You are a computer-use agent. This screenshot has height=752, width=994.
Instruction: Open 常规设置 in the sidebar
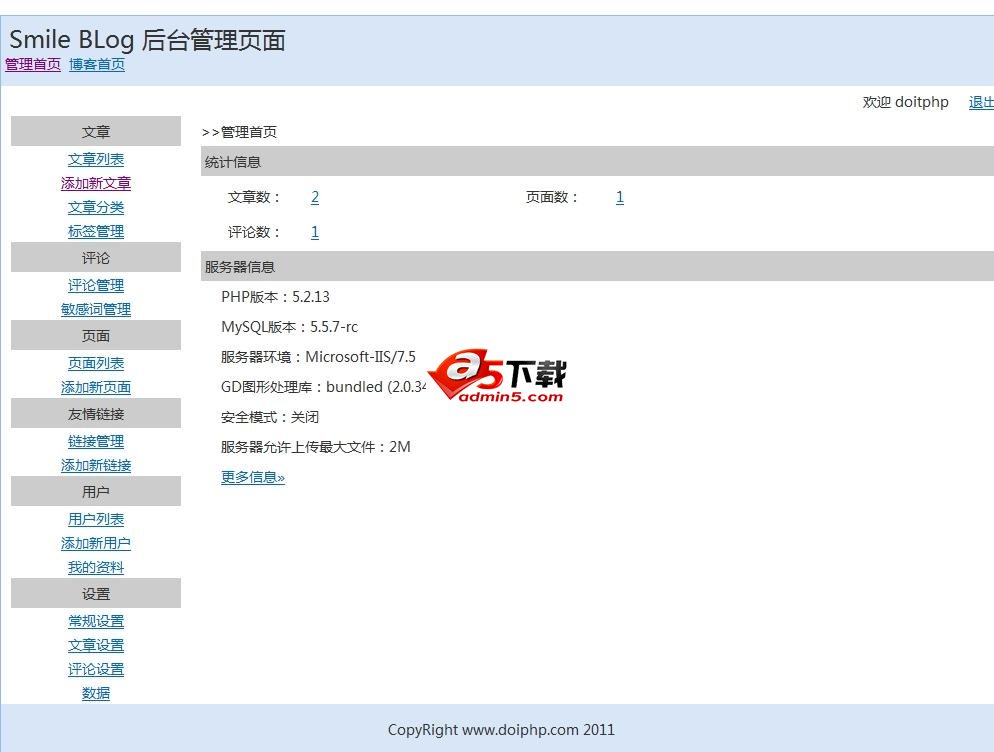[x=96, y=621]
